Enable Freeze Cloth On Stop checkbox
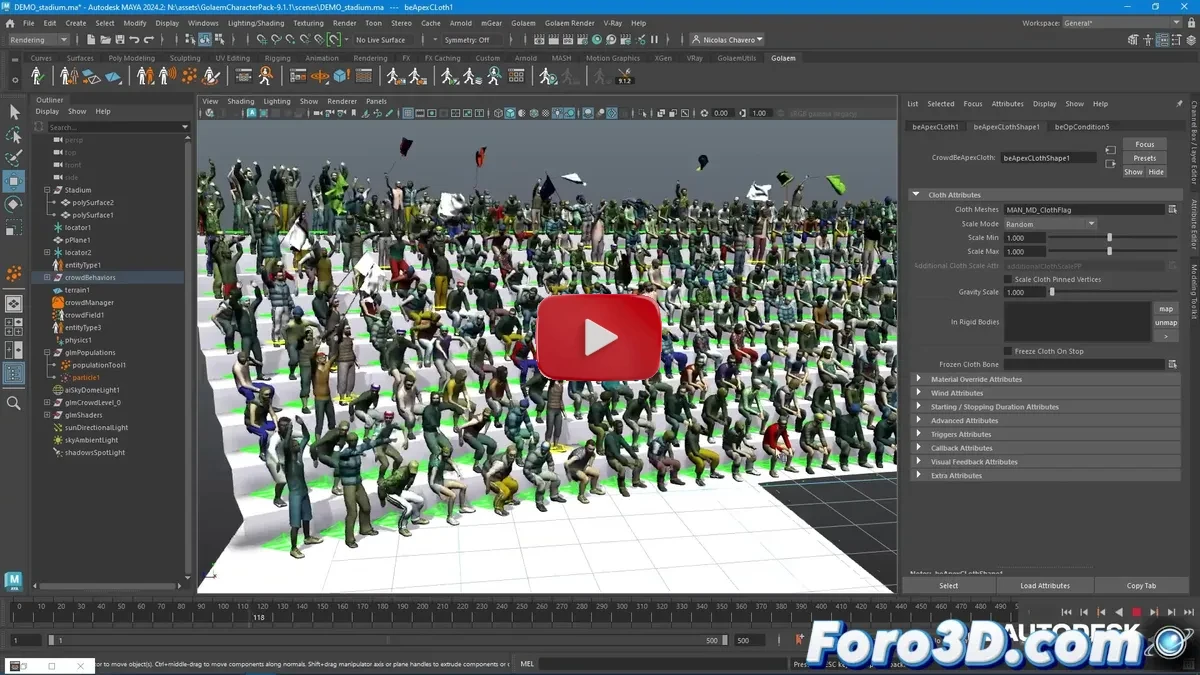The width and height of the screenshot is (1200, 675). click(1009, 351)
